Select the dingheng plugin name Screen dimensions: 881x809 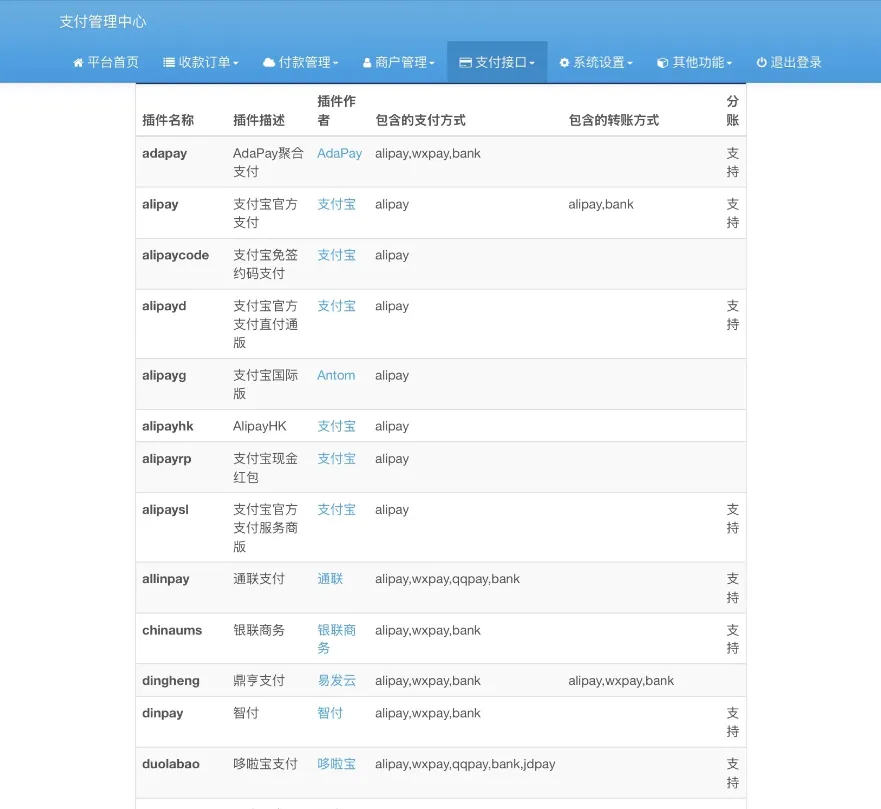(x=171, y=680)
